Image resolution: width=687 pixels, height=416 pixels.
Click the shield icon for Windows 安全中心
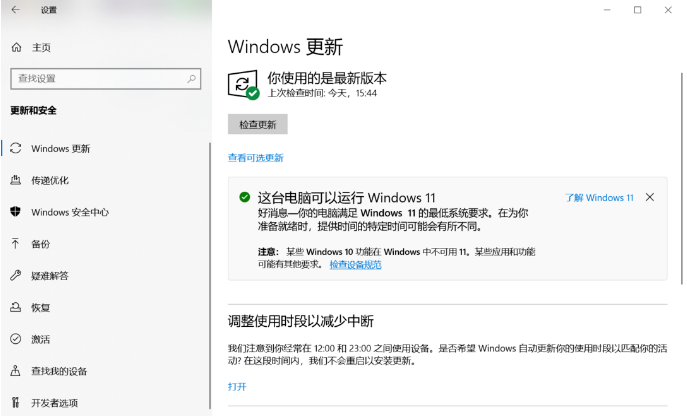click(16, 212)
